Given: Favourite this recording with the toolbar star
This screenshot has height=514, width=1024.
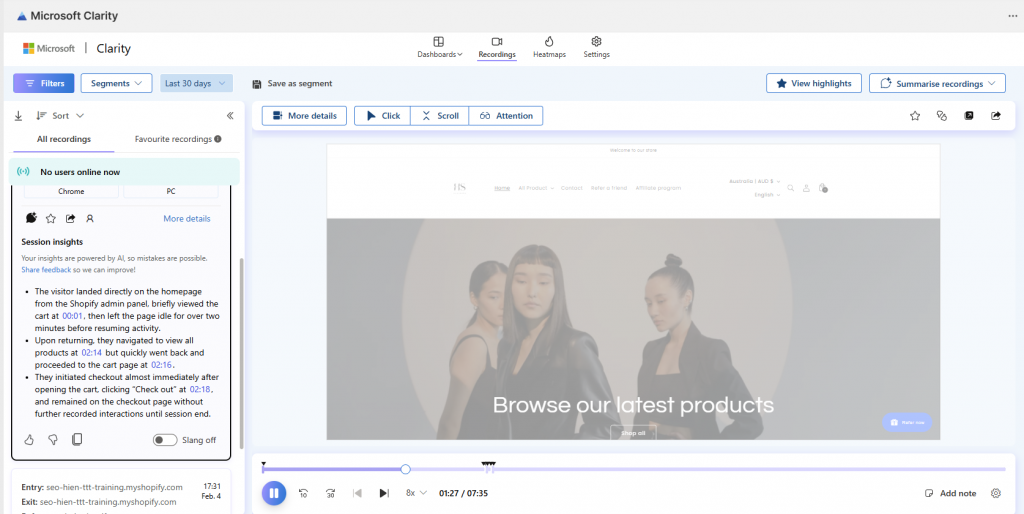Looking at the screenshot, I should [914, 116].
